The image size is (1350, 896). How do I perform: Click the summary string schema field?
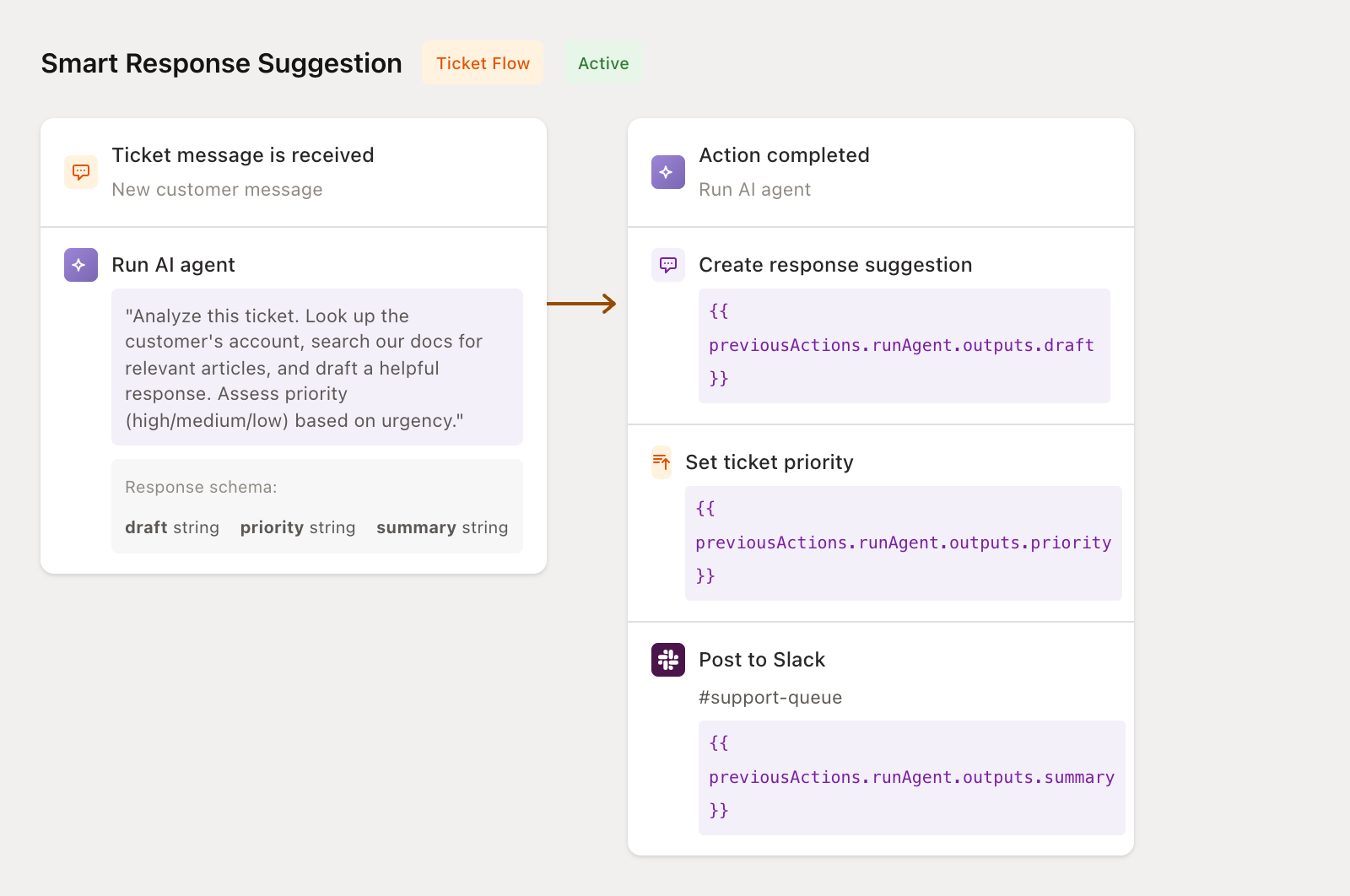(441, 527)
